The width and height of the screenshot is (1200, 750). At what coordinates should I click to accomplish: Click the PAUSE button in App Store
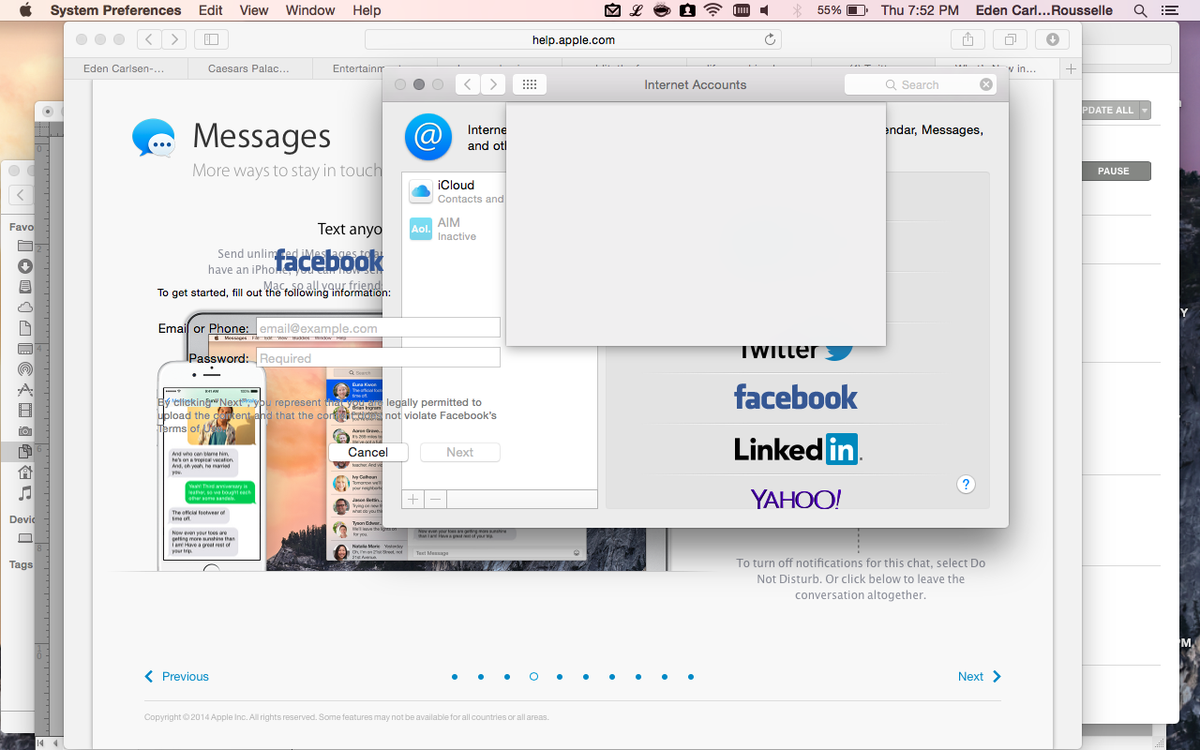click(x=1113, y=171)
